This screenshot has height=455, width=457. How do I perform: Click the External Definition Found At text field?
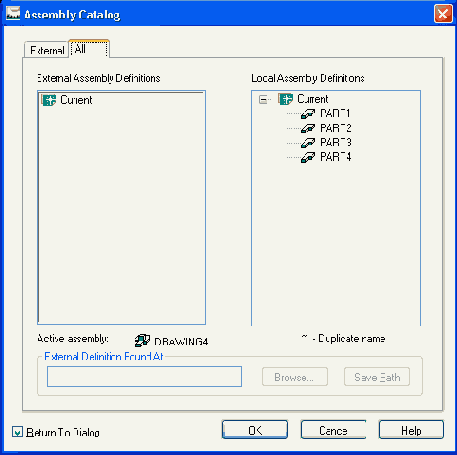144,377
